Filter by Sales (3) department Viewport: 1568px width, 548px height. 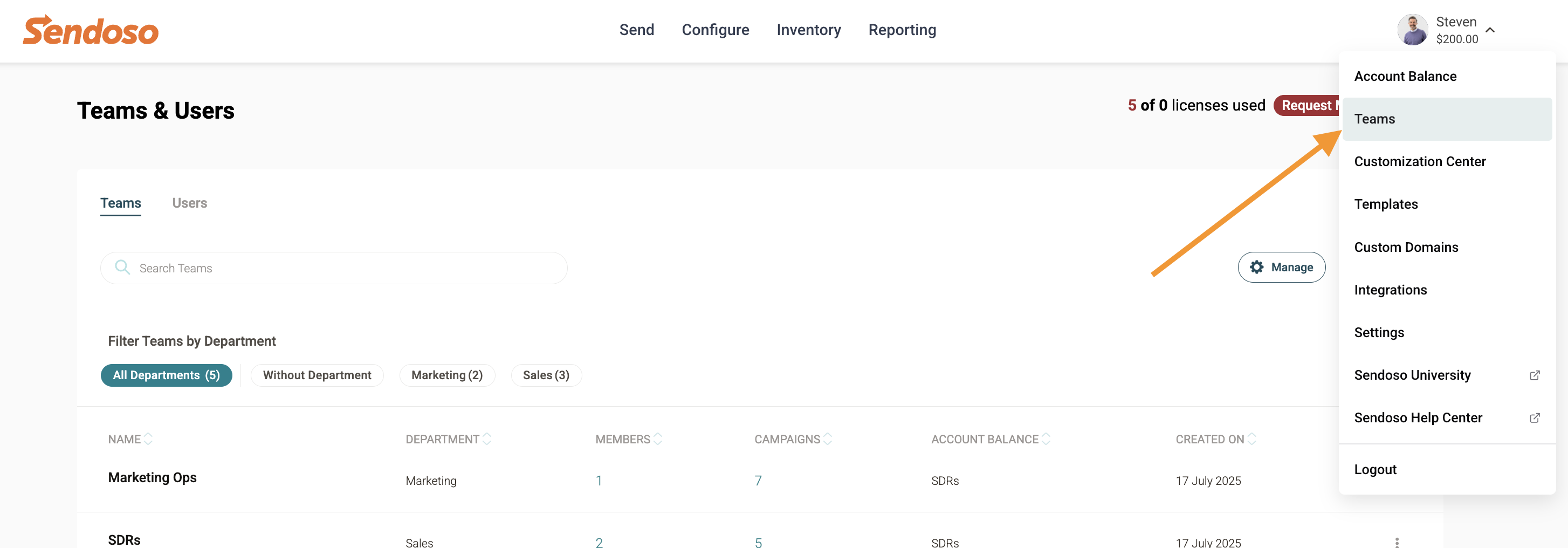(546, 375)
